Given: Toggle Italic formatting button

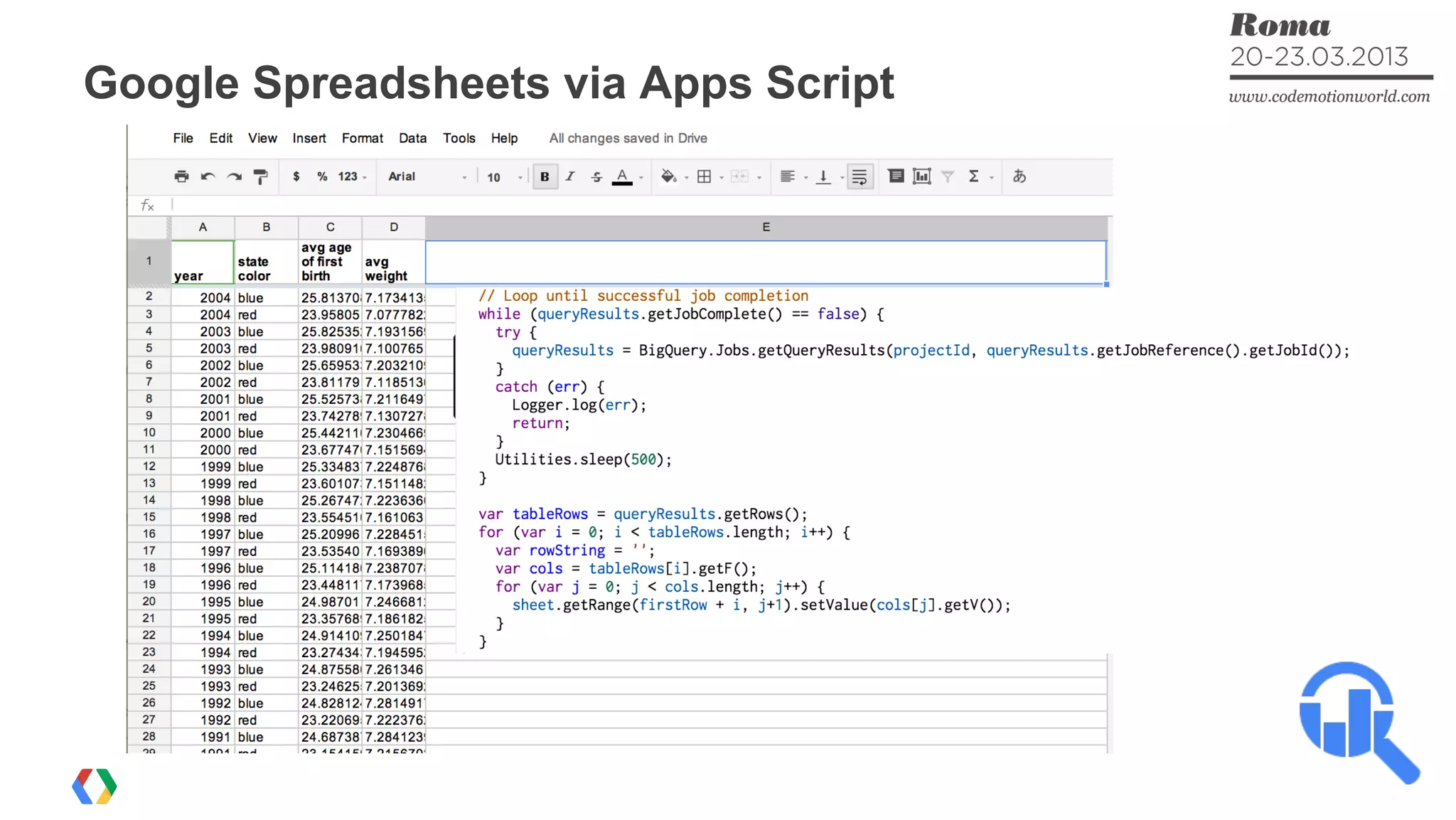Looking at the screenshot, I should 570,176.
